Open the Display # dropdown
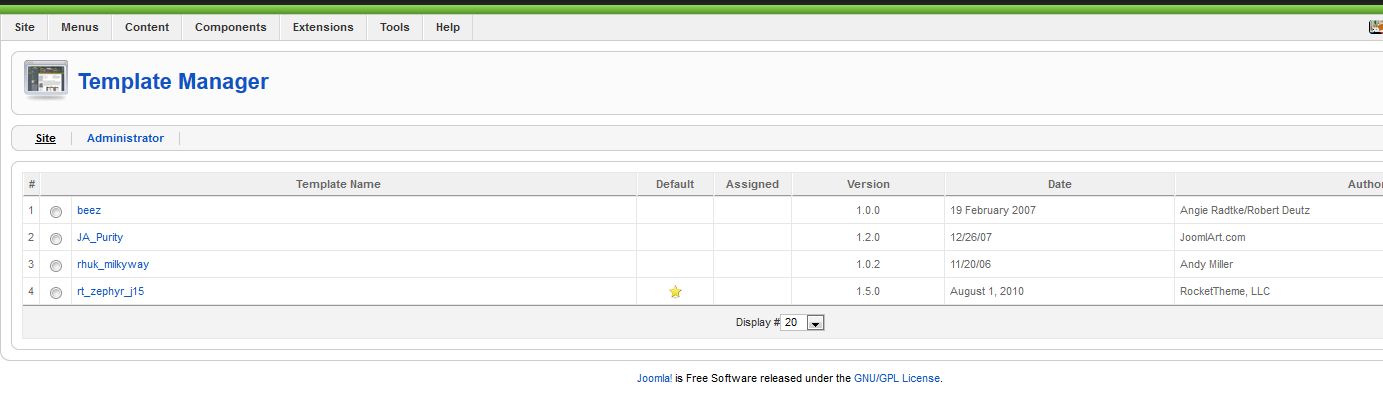This screenshot has width=1383, height=397. (x=803, y=322)
